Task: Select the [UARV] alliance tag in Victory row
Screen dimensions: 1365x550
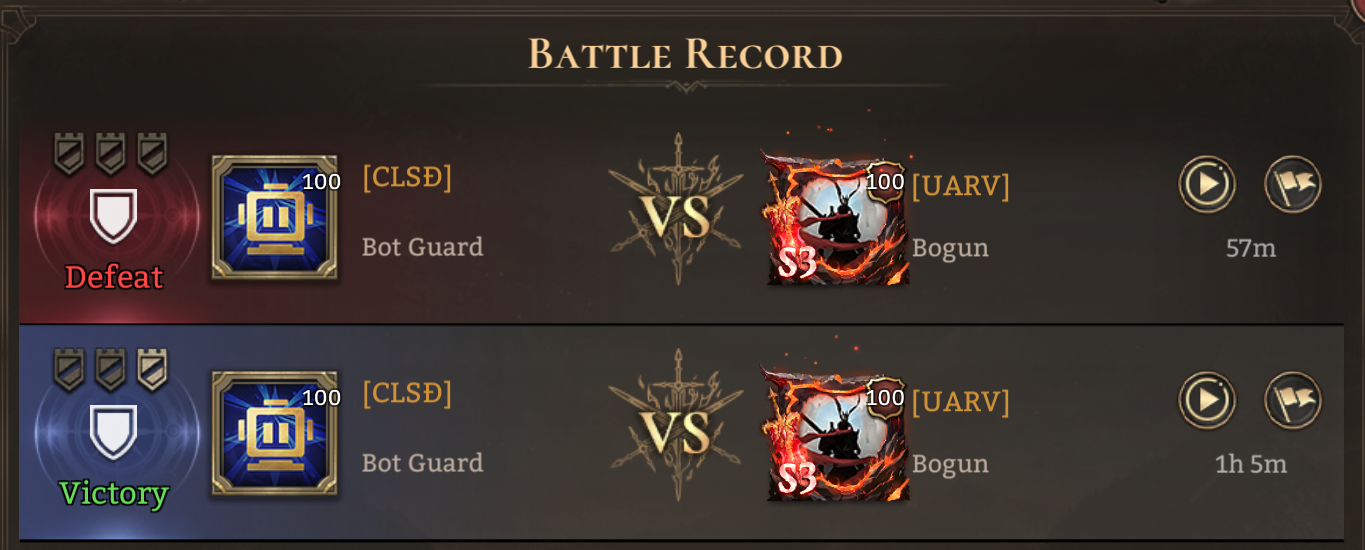Action: [960, 402]
